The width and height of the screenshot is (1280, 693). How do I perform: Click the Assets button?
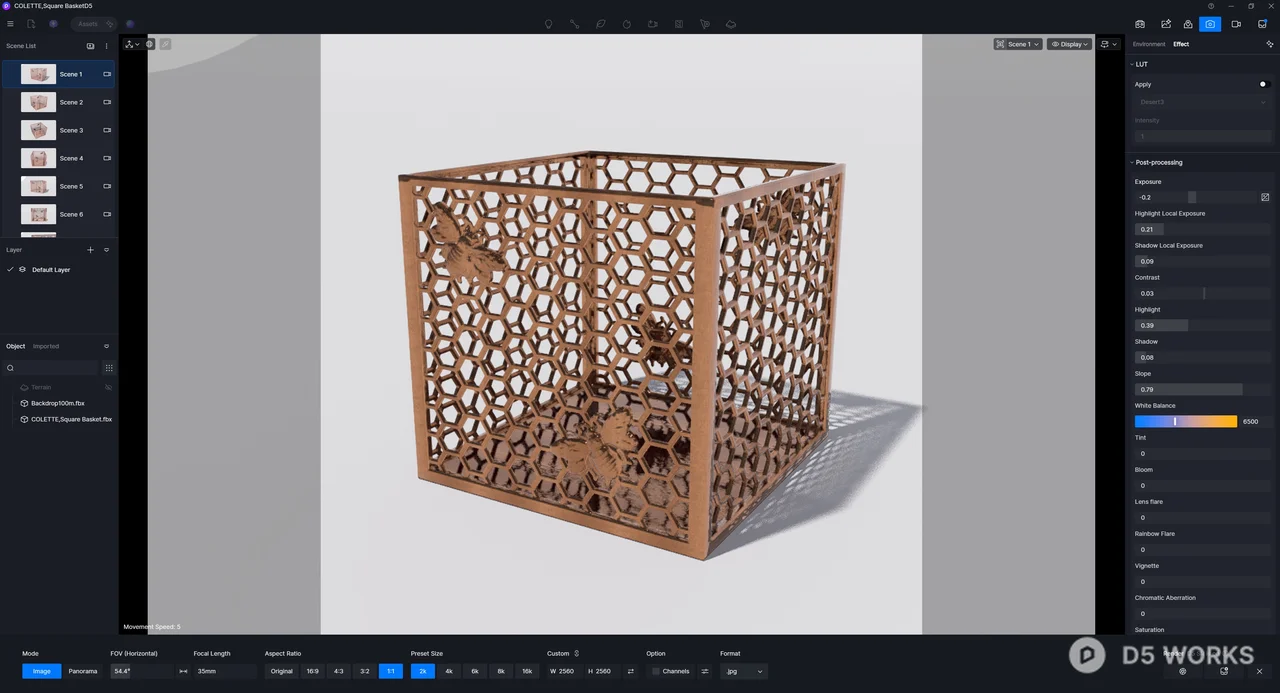click(x=93, y=24)
